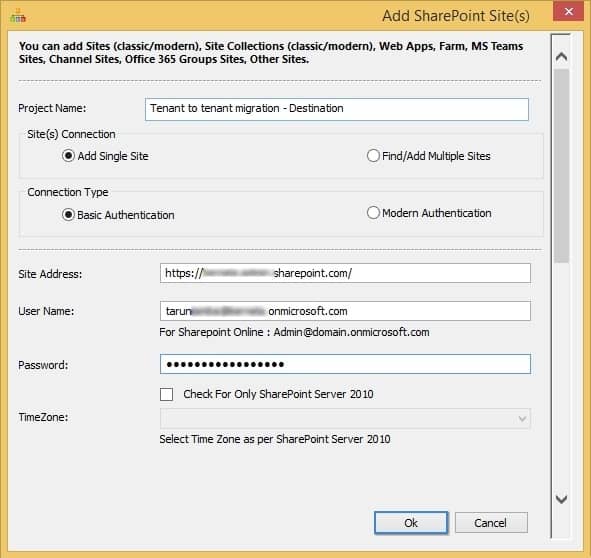Click the 'Site Address:' label
The image size is (591, 558).
click(50, 274)
